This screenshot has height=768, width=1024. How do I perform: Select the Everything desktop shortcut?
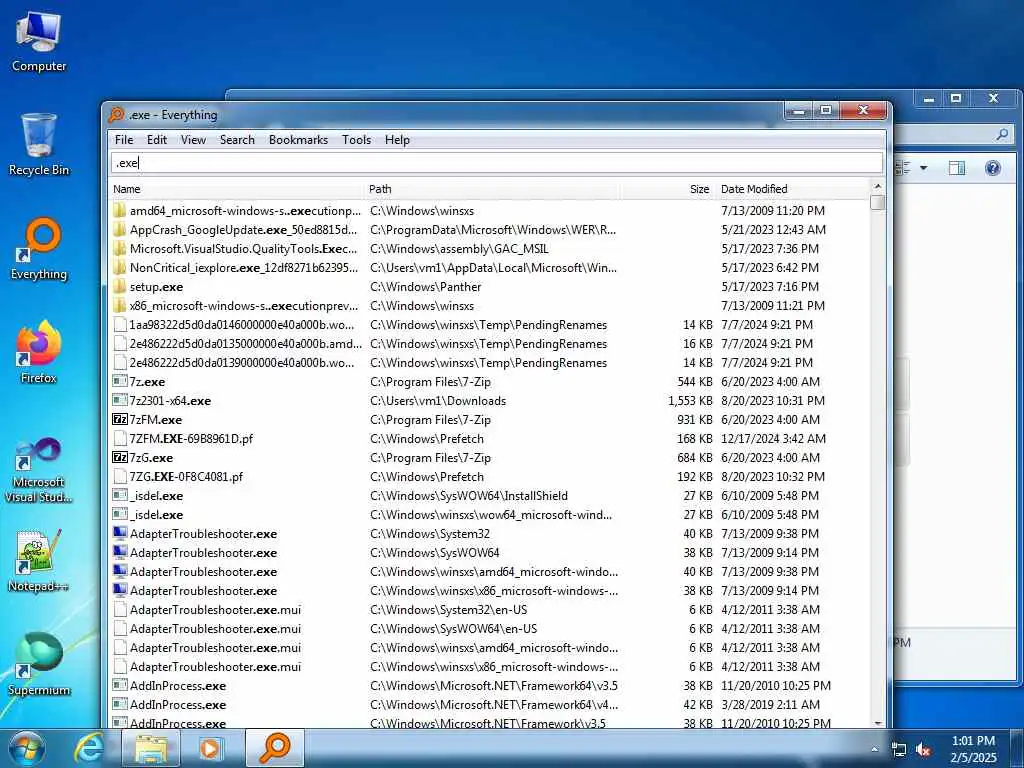click(39, 249)
